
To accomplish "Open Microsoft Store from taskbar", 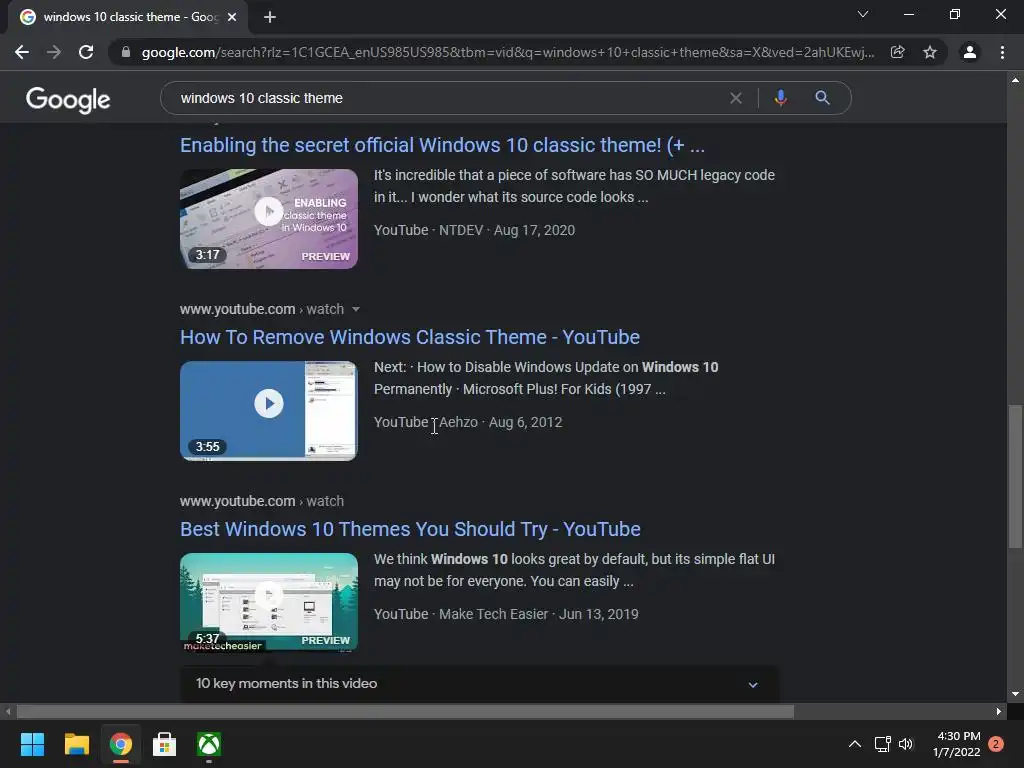I will [165, 744].
